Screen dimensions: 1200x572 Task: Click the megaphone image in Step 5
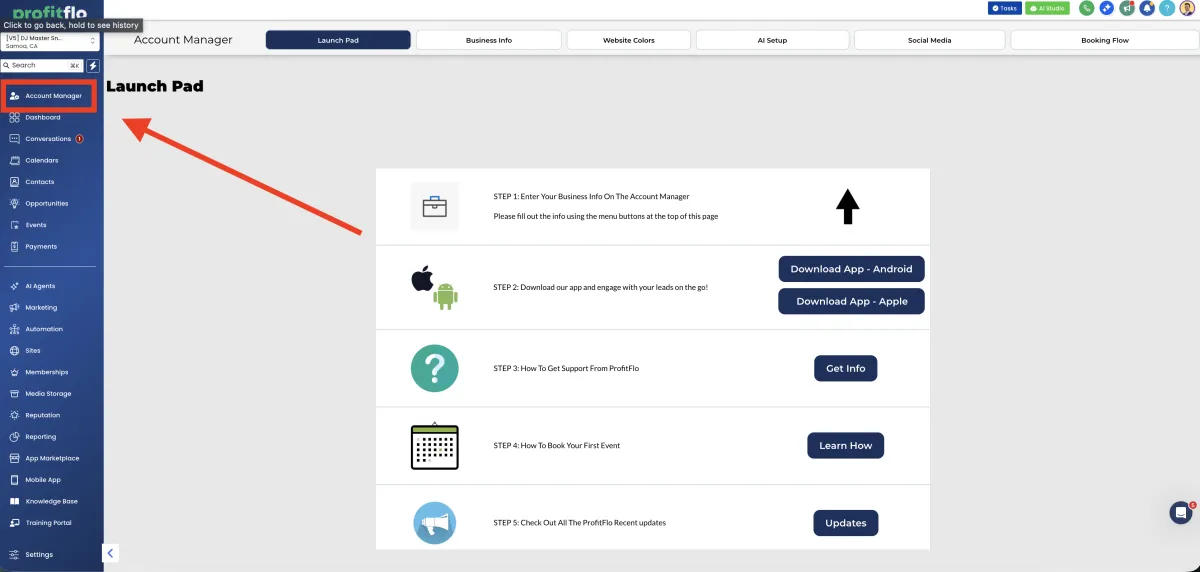(435, 523)
